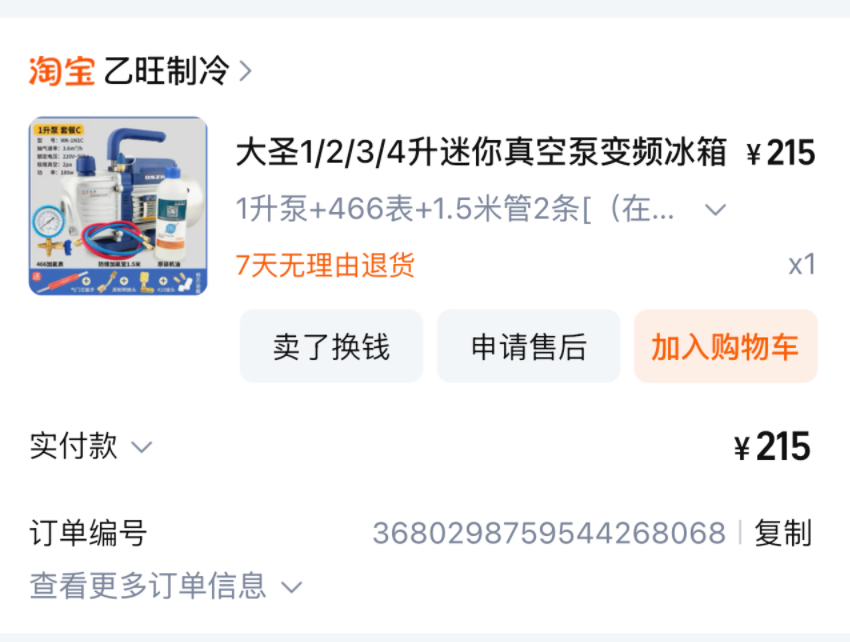The image size is (850, 642).
Task: Click the x1 quantity indicator
Action: pyautogui.click(x=802, y=265)
